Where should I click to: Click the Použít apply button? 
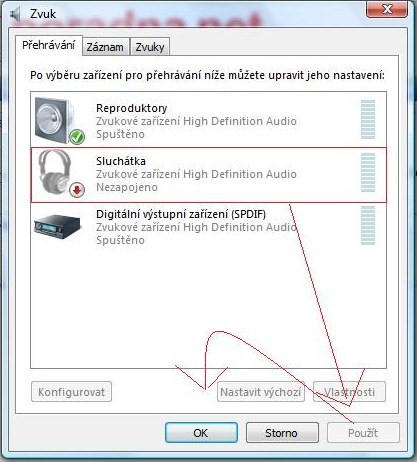point(363,433)
